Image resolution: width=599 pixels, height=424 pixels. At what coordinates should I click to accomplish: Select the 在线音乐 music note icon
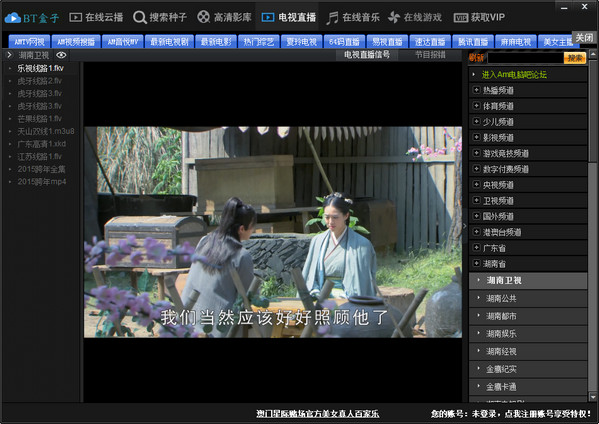click(332, 18)
